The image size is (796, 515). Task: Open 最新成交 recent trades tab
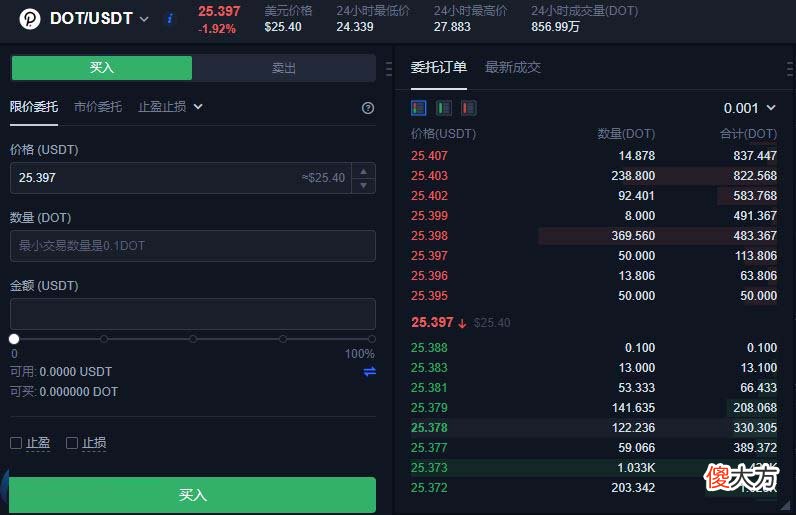513,67
